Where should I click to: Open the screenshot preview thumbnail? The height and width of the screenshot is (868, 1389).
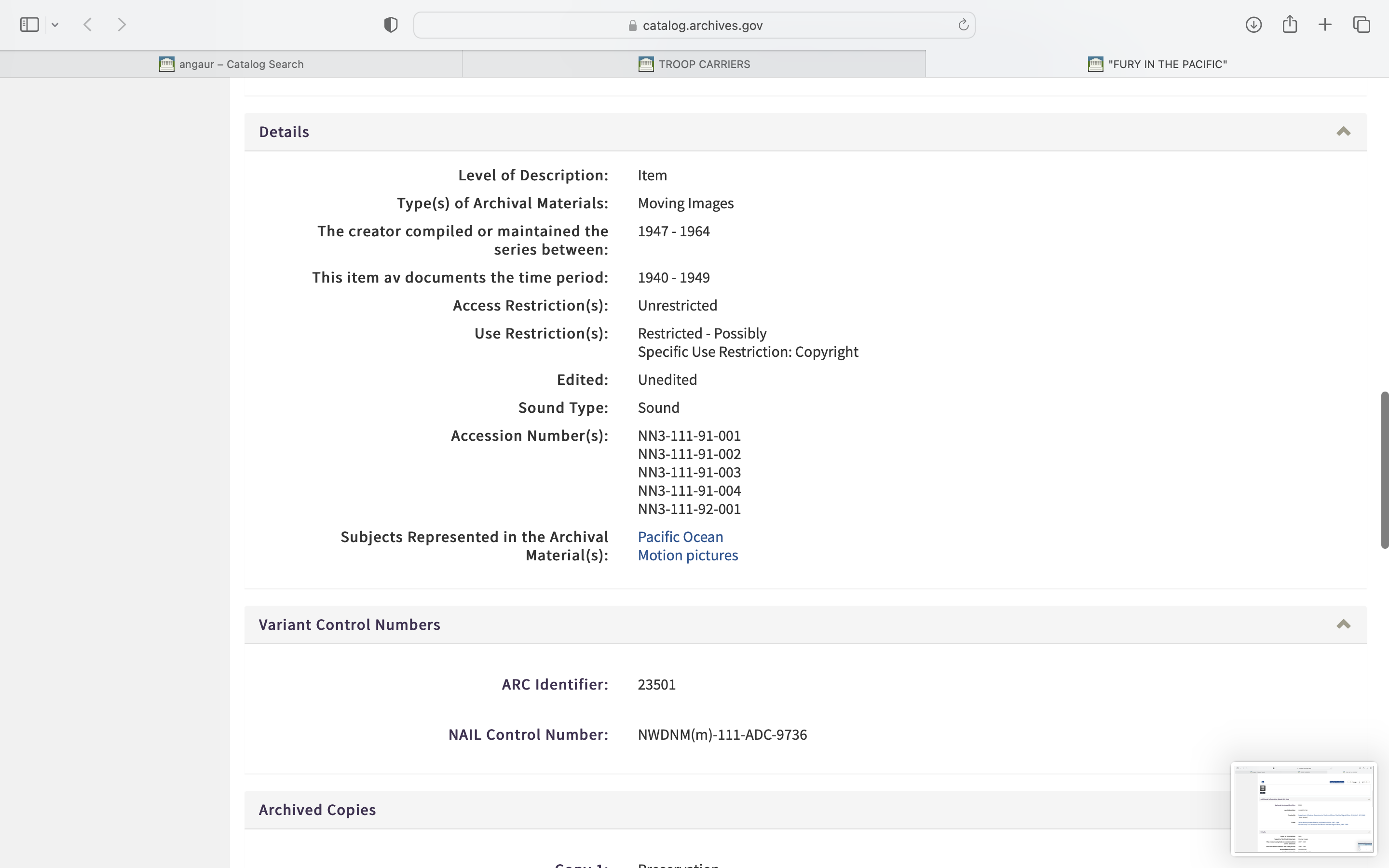[x=1304, y=808]
